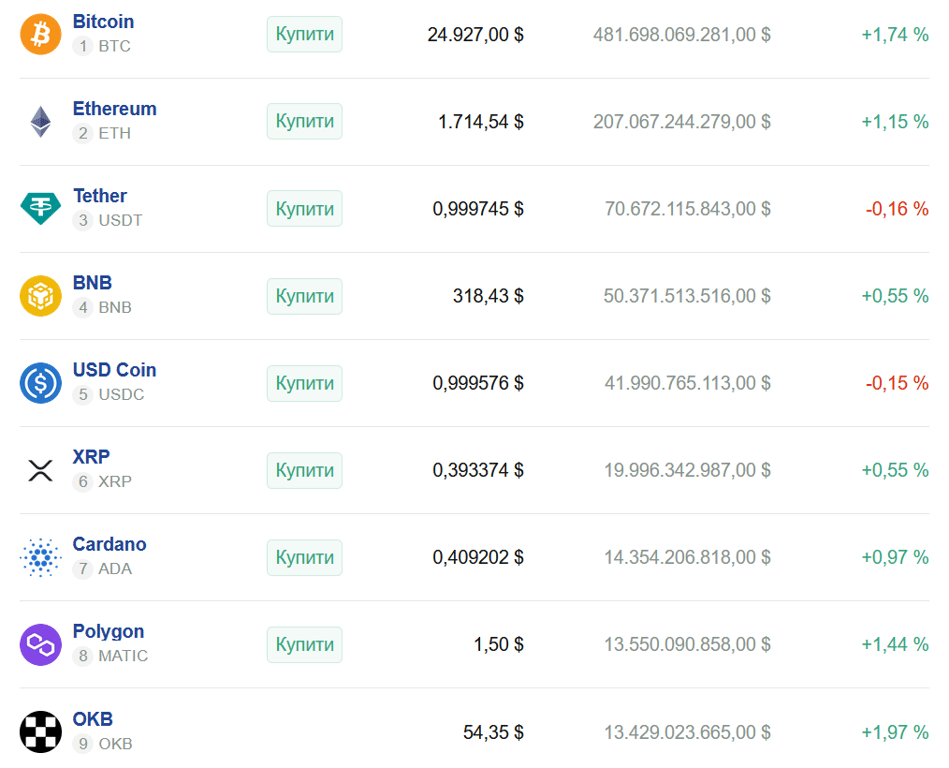
Task: Open the OKB coin name link
Action: (x=93, y=719)
